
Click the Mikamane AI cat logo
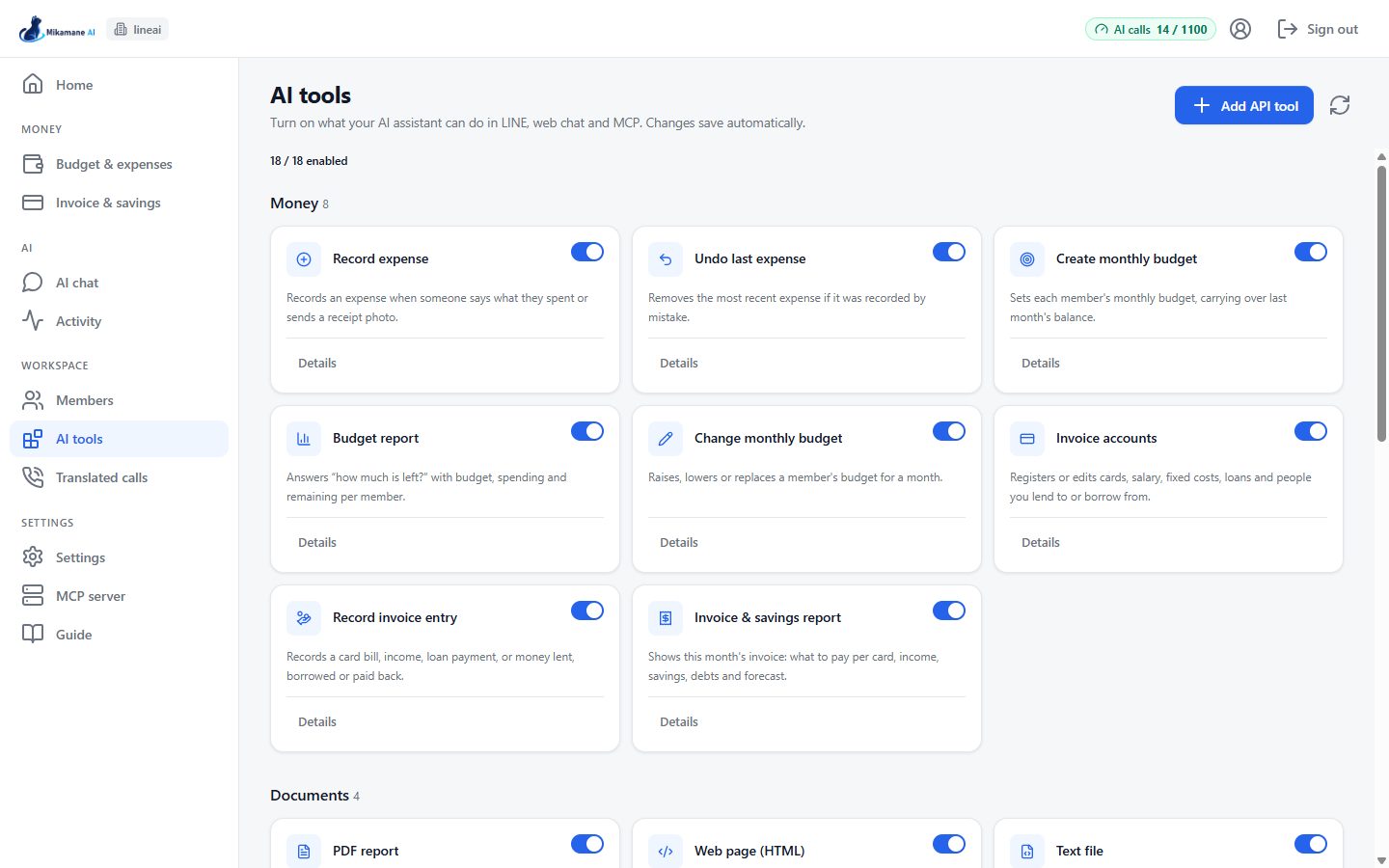(x=57, y=29)
